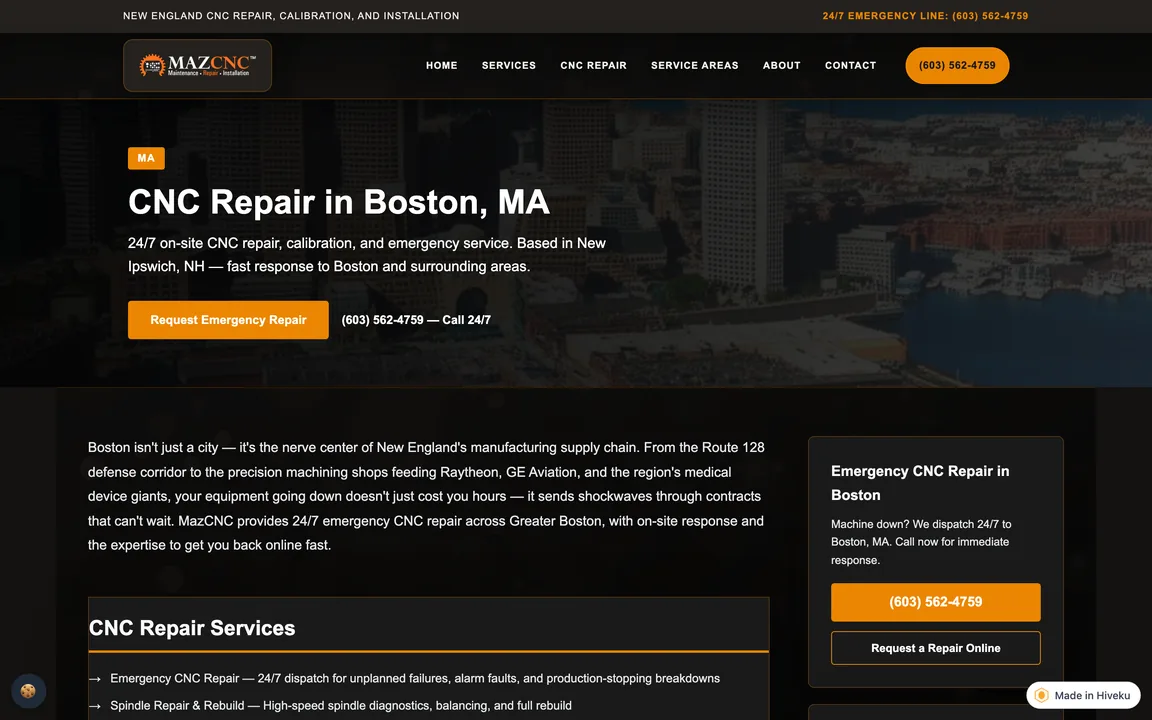
Task: Click the 'CNC Repair in Boston, MA' heading
Action: (339, 202)
